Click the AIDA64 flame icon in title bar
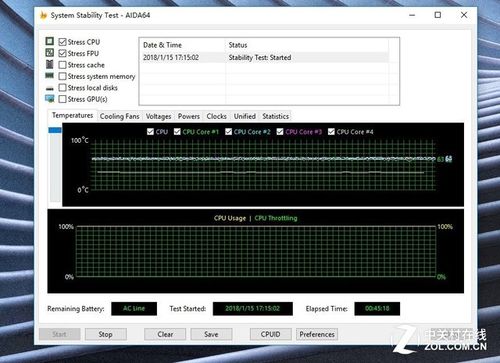 [x=43, y=15]
